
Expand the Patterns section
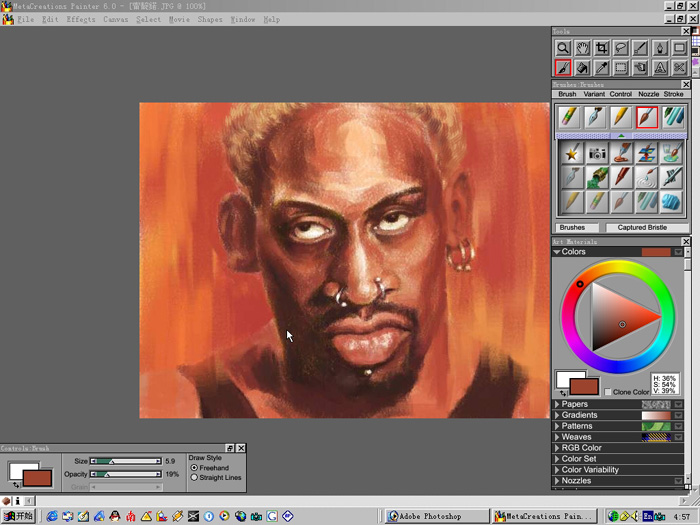(x=557, y=426)
